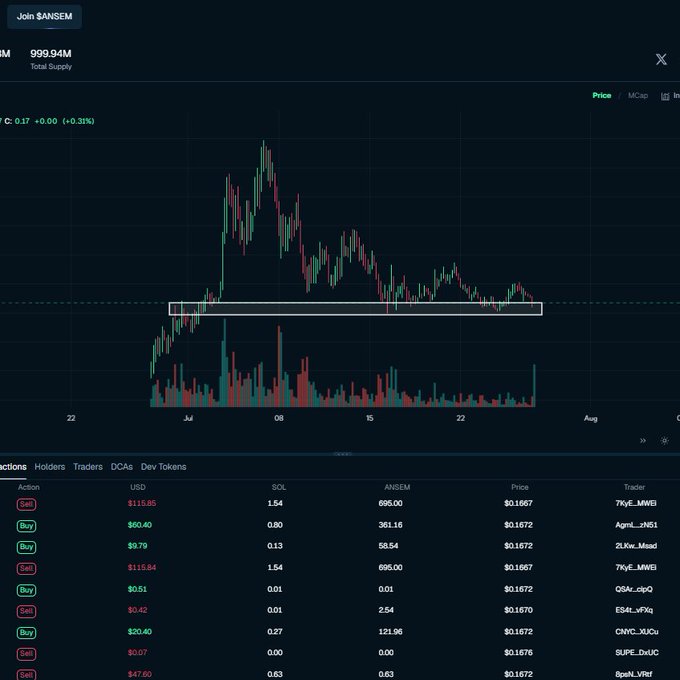Click the 999.94M Total Supply value

51,54
